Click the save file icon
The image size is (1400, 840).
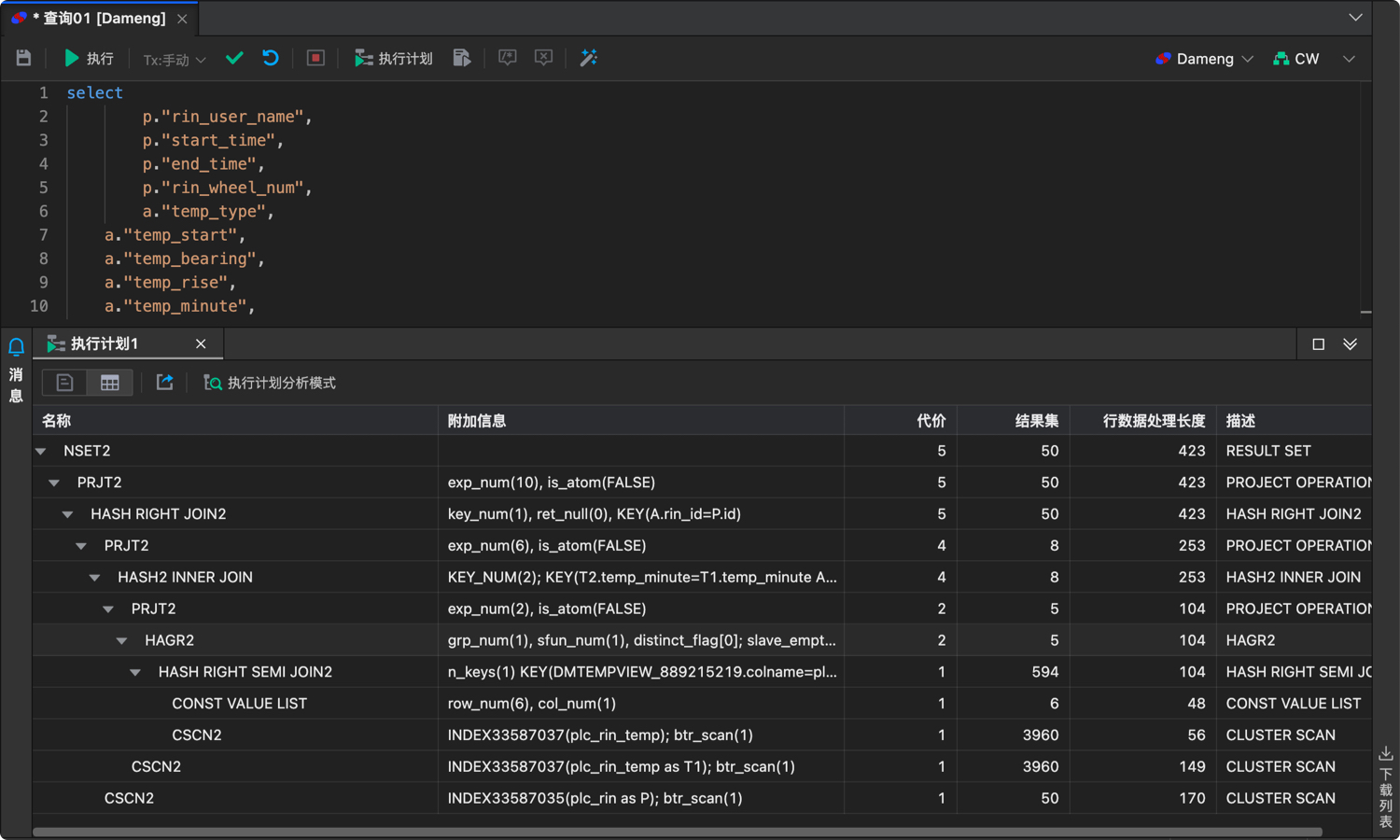pos(23,58)
